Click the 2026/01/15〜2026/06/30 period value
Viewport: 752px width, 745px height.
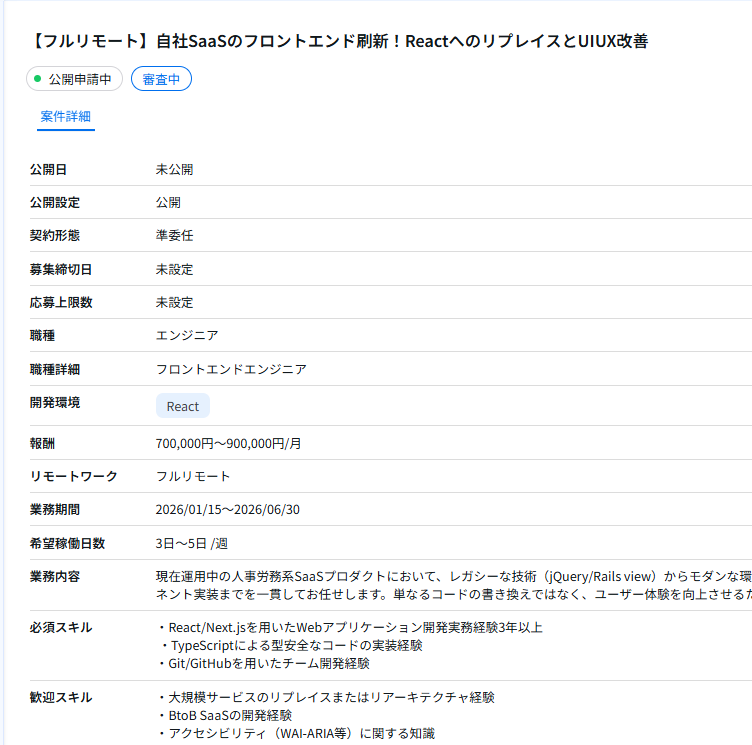[227, 509]
